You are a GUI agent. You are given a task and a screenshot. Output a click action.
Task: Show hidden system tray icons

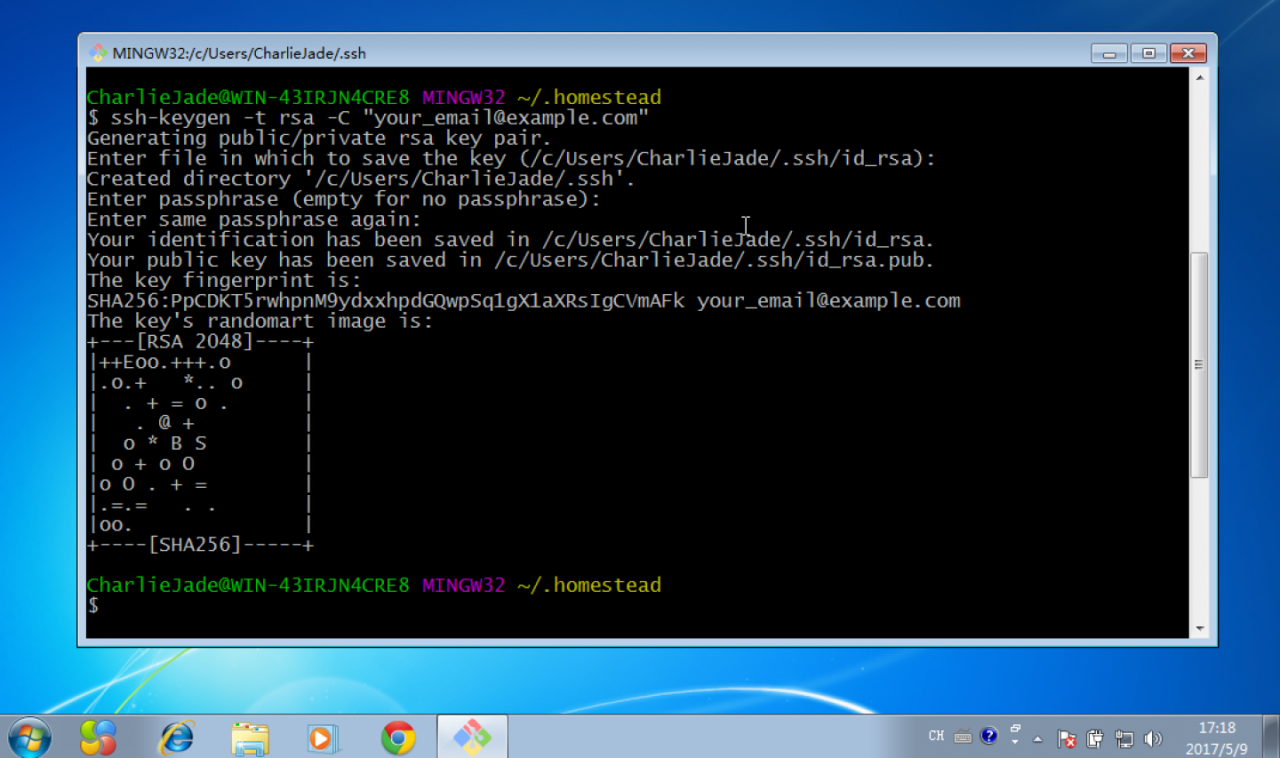1038,739
